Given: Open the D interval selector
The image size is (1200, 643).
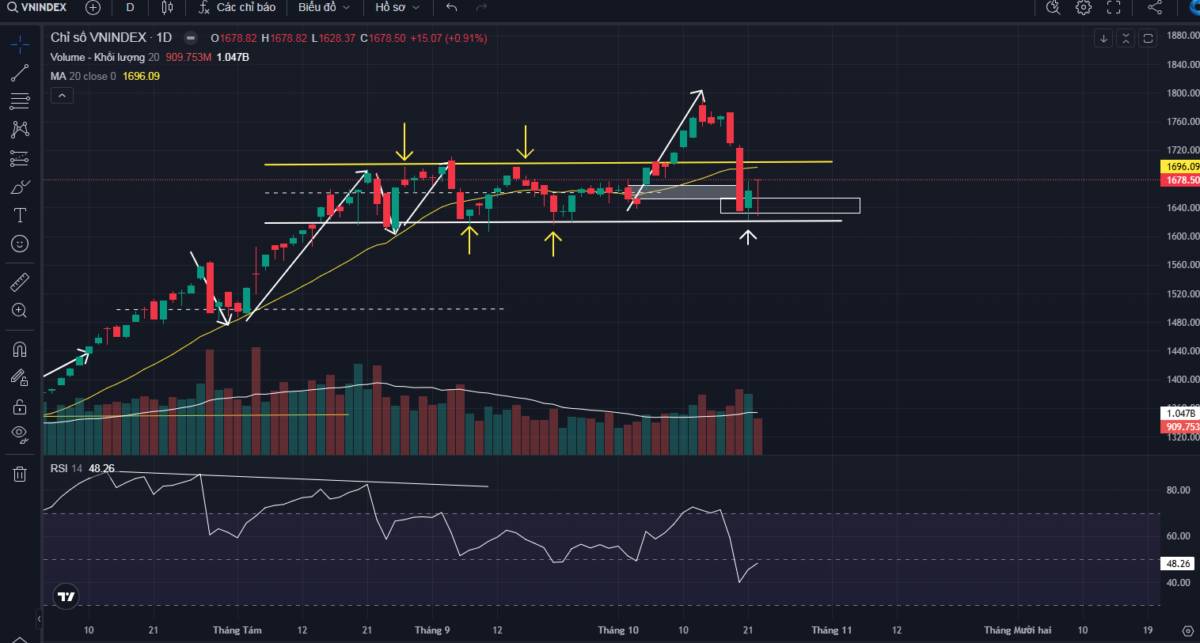Looking at the screenshot, I should click(130, 8).
